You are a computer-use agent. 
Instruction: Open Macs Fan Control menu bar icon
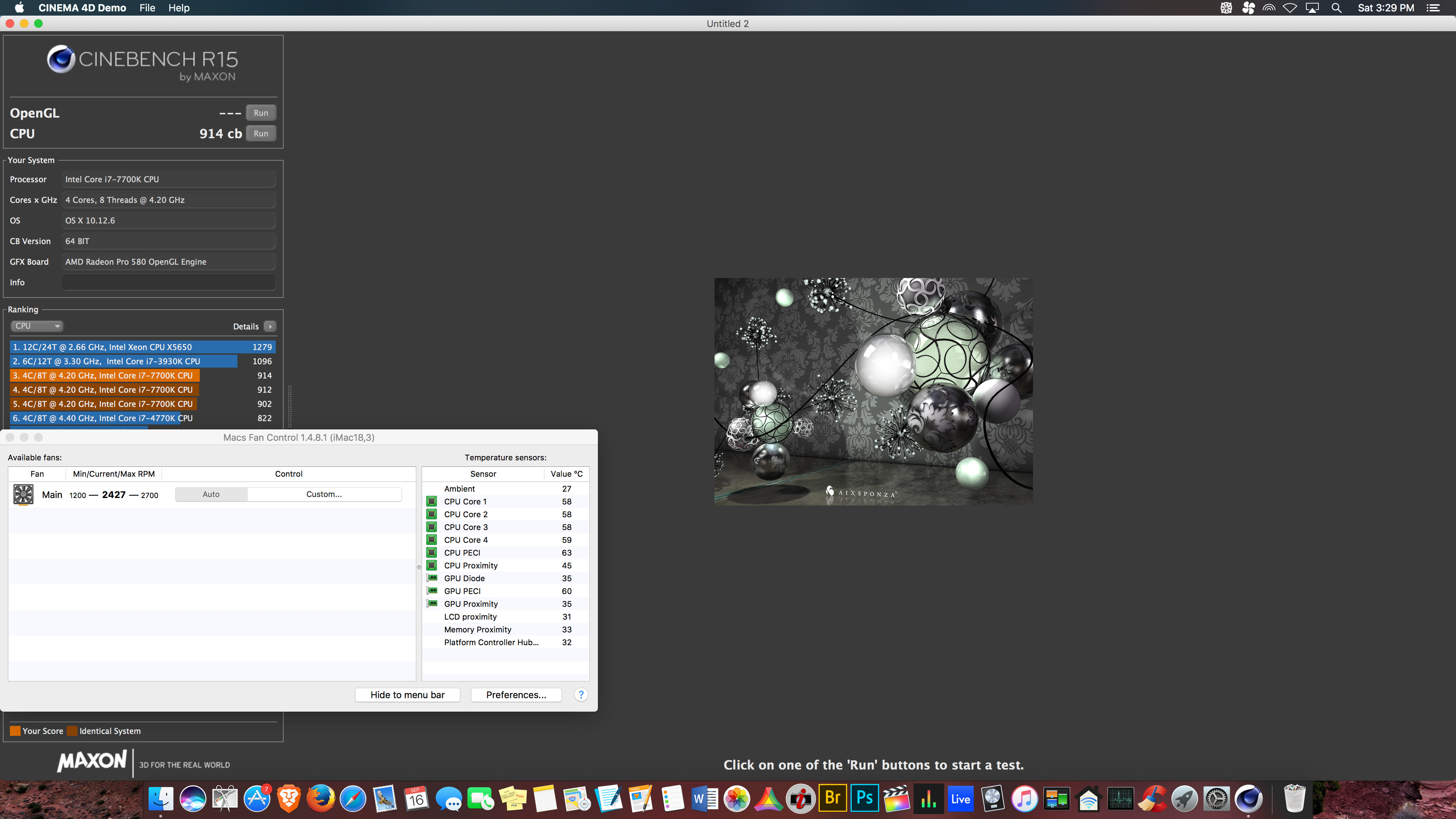tap(1226, 8)
